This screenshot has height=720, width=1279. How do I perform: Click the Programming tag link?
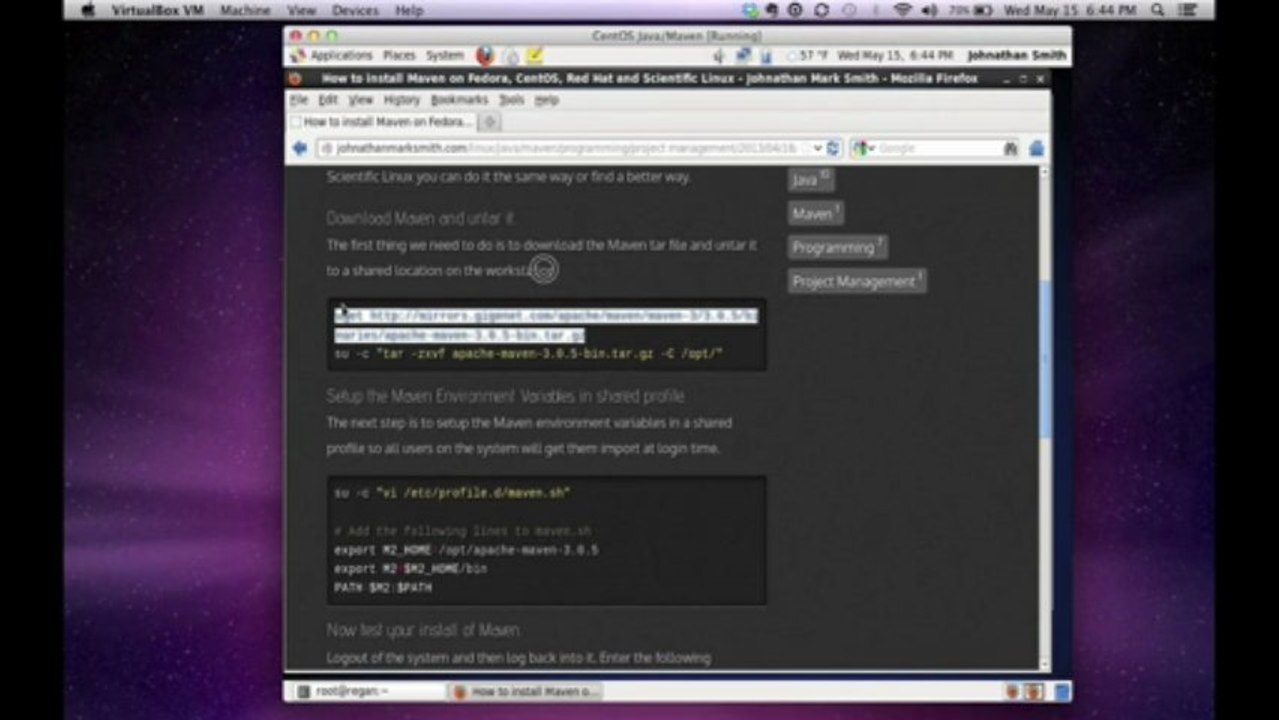pyautogui.click(x=838, y=247)
